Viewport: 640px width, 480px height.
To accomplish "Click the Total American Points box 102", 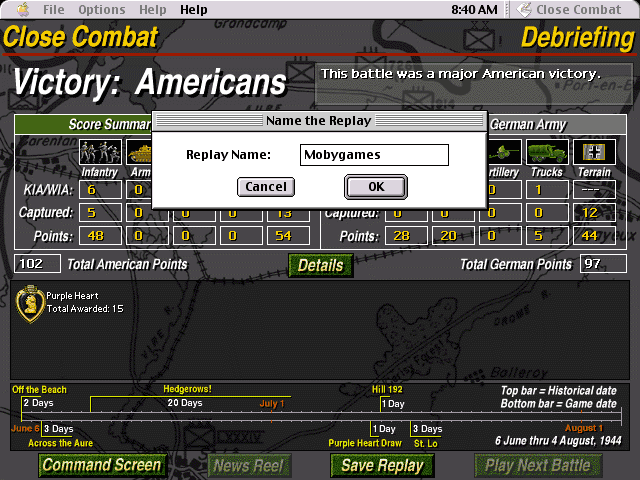I will point(38,264).
